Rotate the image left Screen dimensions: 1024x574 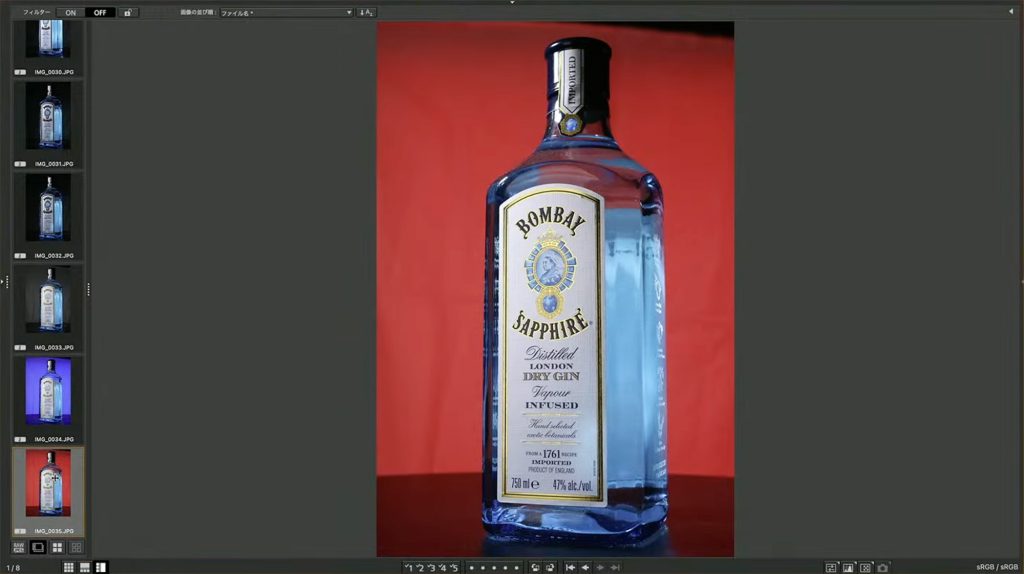[x=535, y=567]
